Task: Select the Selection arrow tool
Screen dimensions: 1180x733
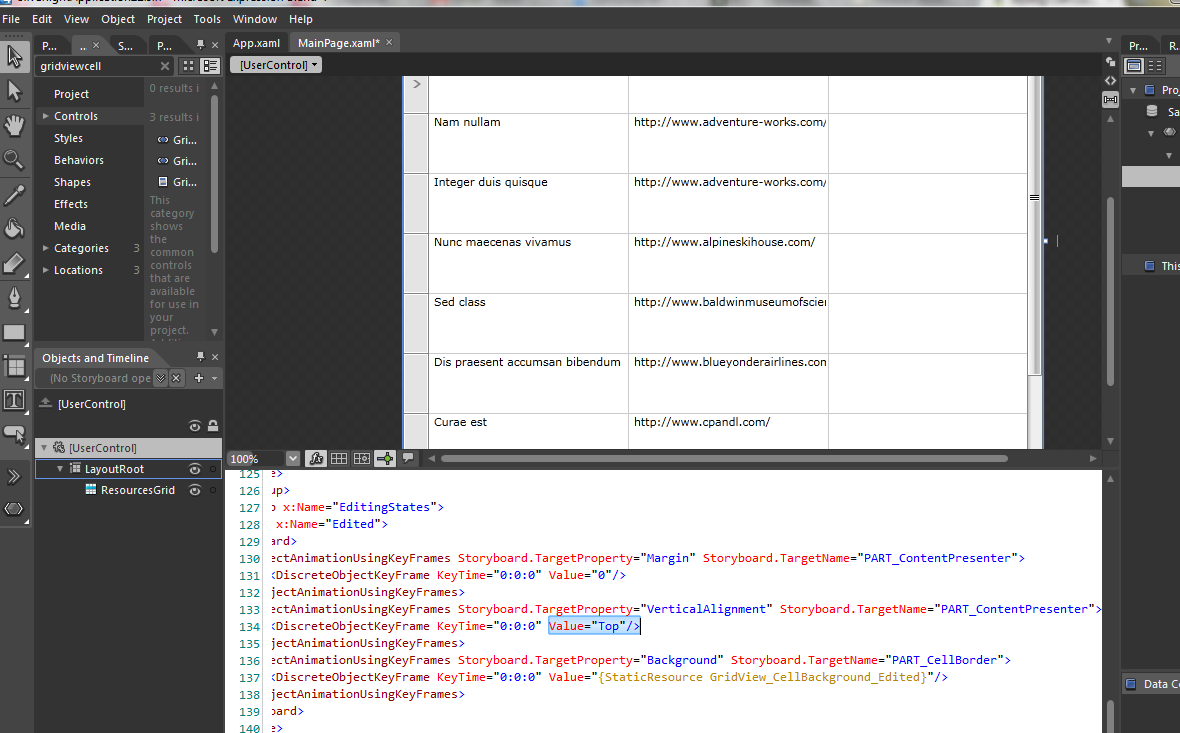Action: 14,56
